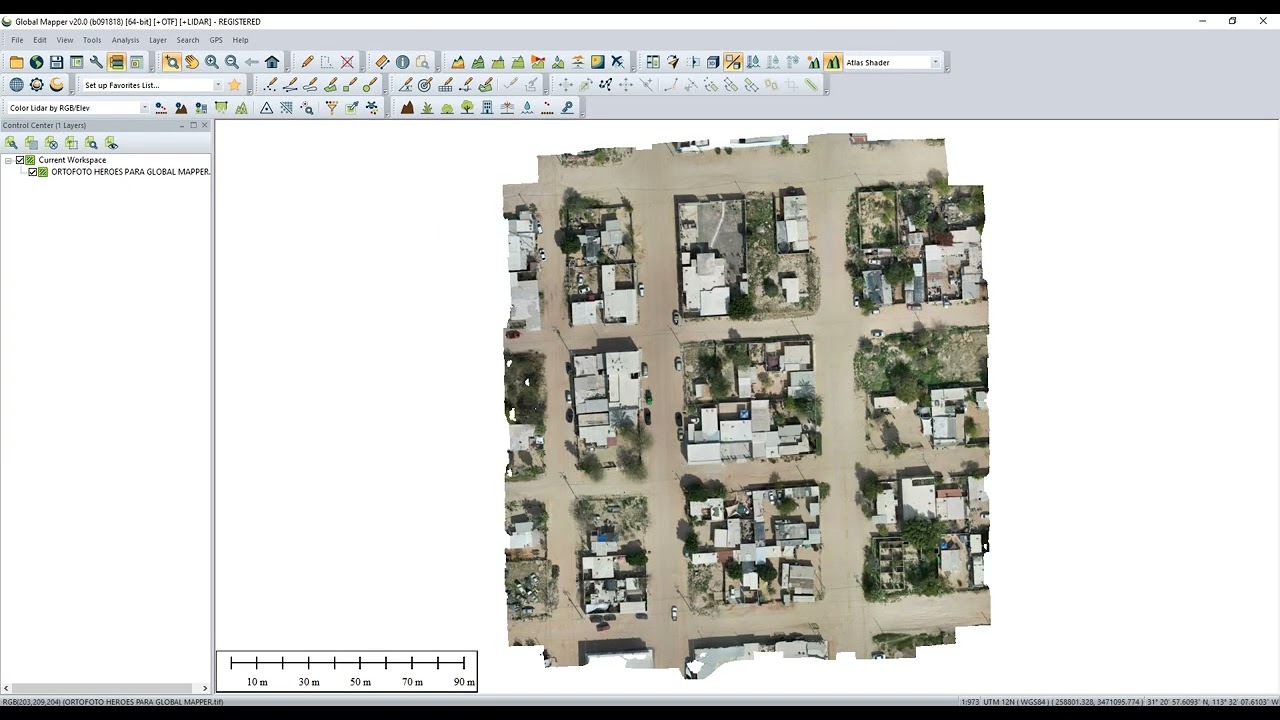
Task: Click the Move Feature arrows icon
Action: 566,85
